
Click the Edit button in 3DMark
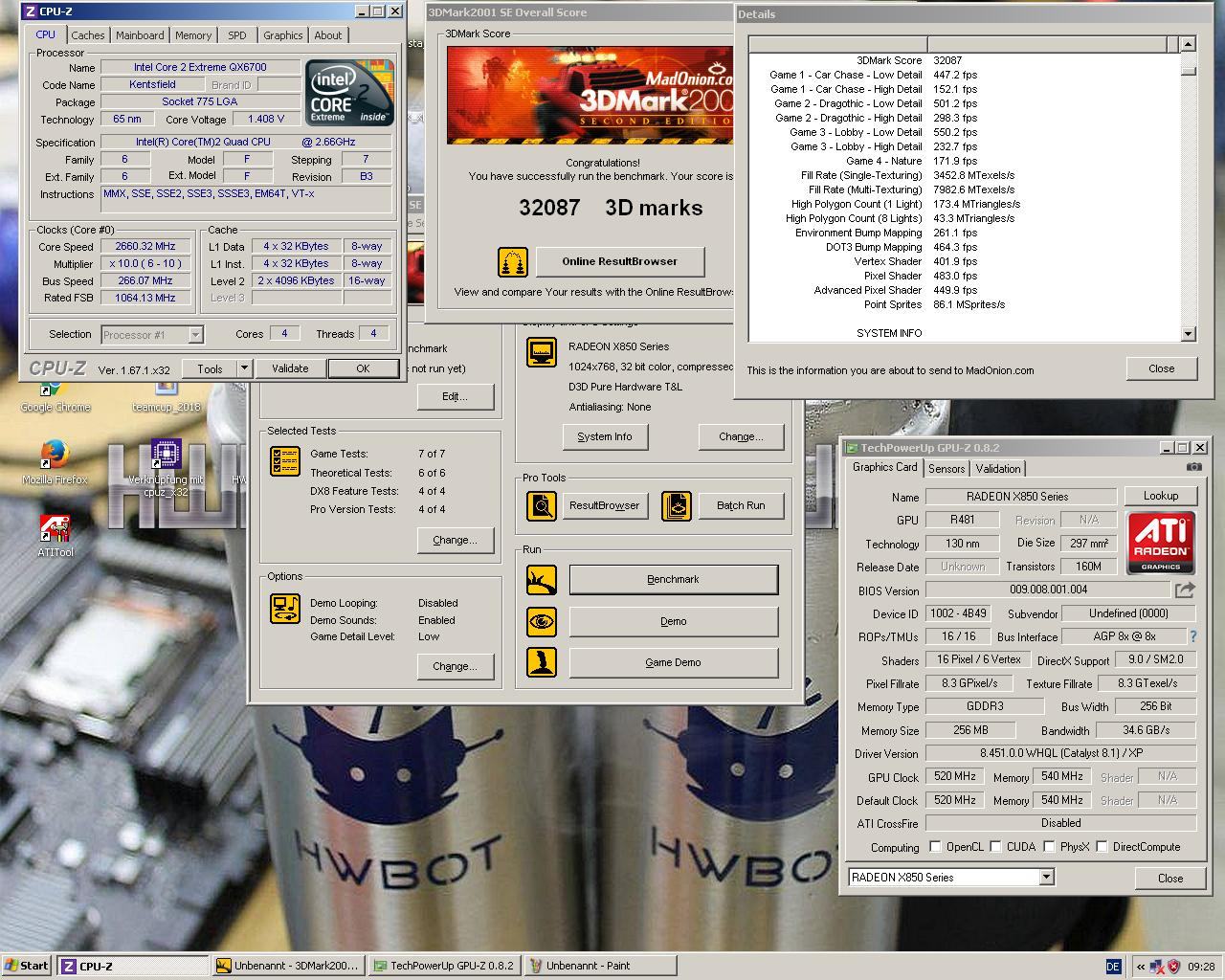pyautogui.click(x=455, y=396)
